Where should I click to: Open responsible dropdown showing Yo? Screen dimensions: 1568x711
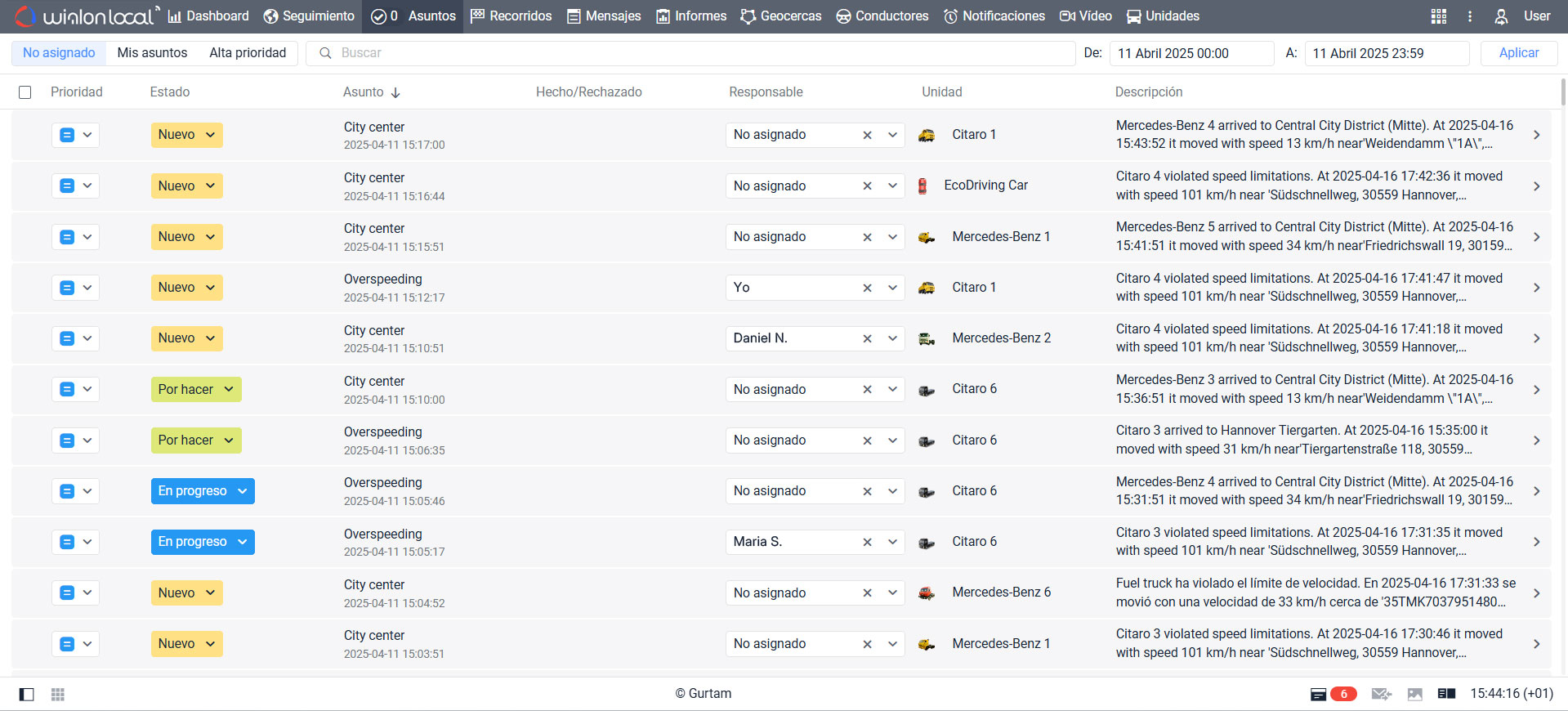click(x=892, y=288)
